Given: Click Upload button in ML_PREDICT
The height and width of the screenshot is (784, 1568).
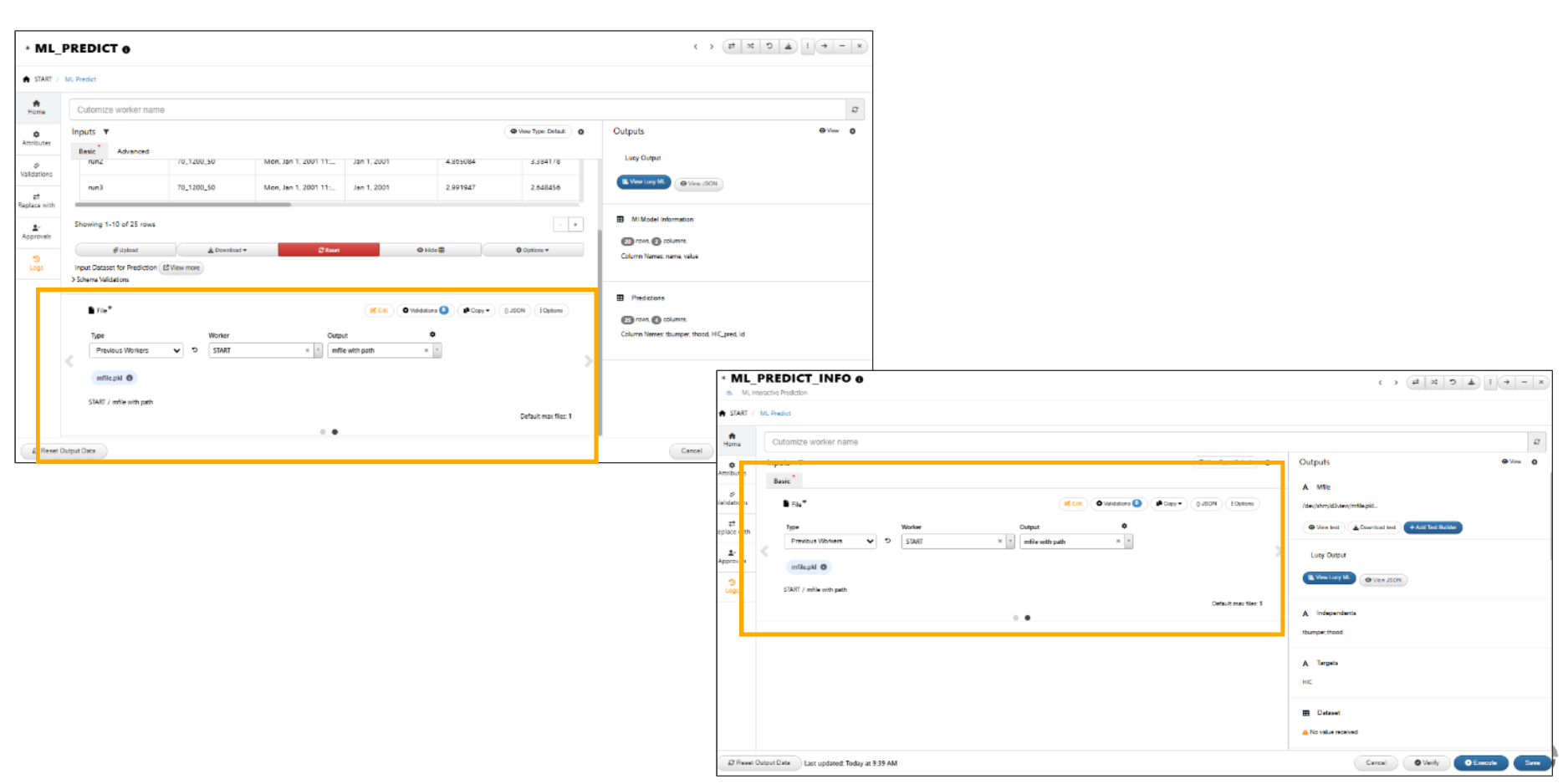Looking at the screenshot, I should [125, 250].
